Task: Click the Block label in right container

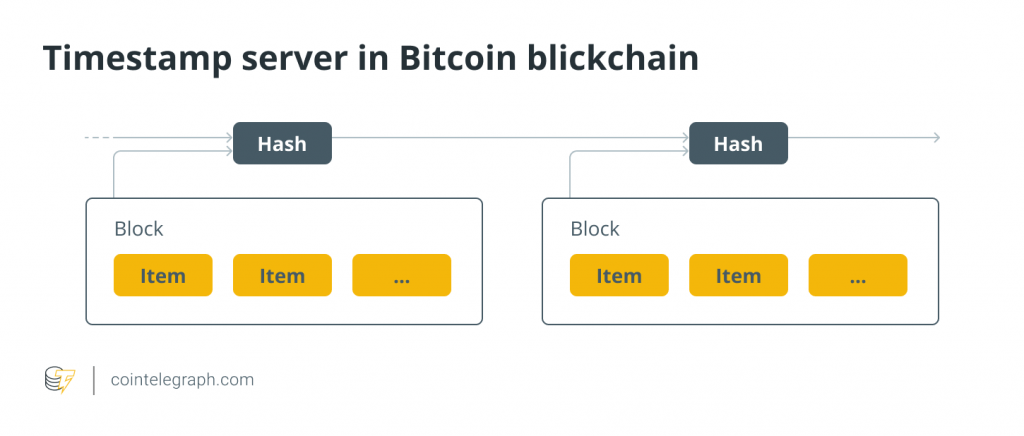Action: pos(595,229)
